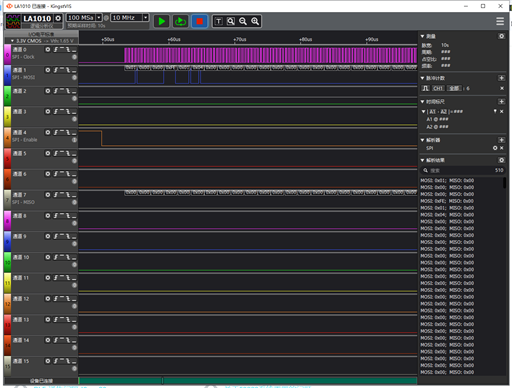Collapse the pulse counter section
The width and height of the screenshot is (512, 388).
pyautogui.click(x=422, y=78)
